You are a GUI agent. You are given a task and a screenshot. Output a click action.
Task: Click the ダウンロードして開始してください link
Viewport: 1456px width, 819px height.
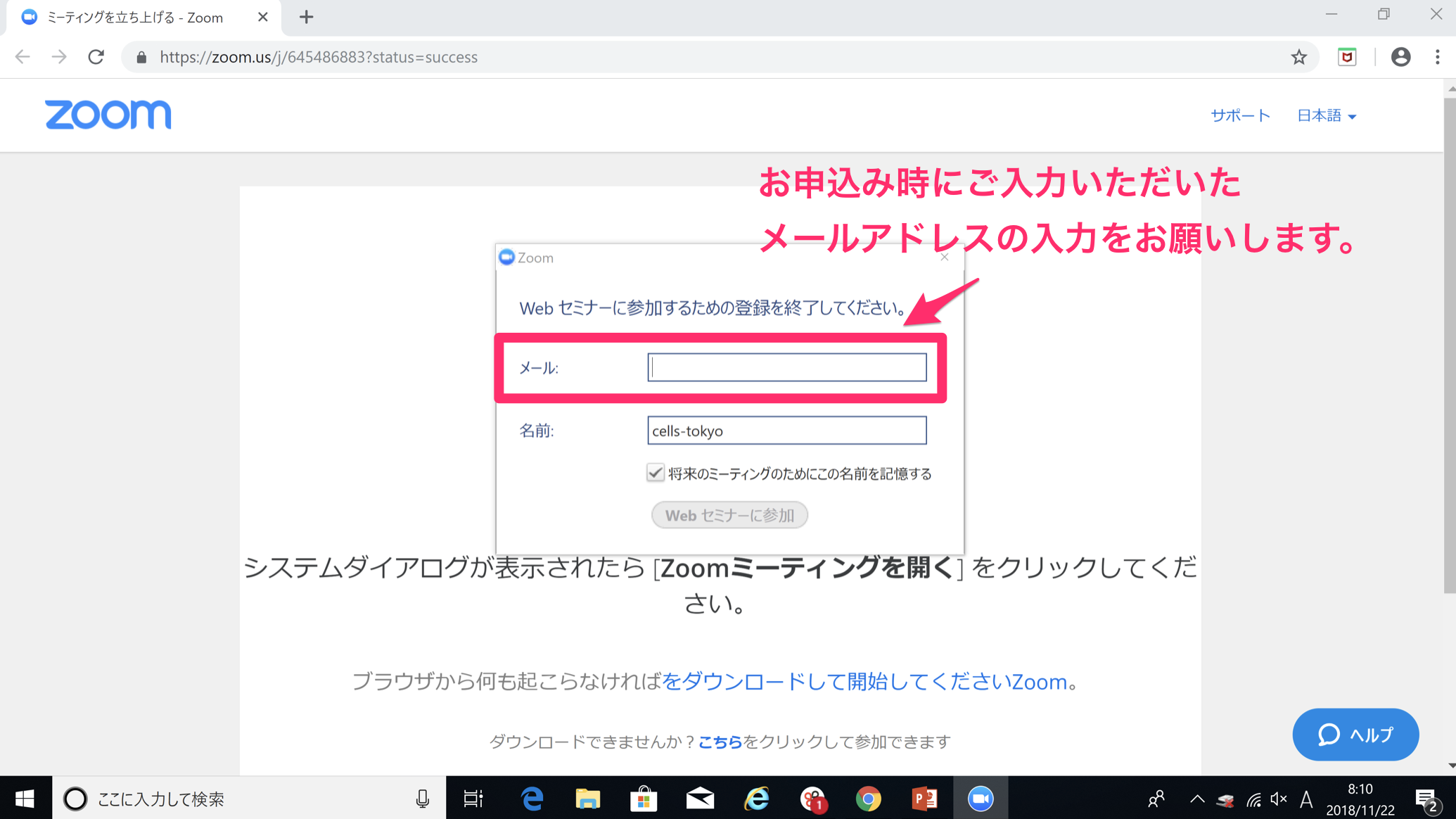[864, 681]
